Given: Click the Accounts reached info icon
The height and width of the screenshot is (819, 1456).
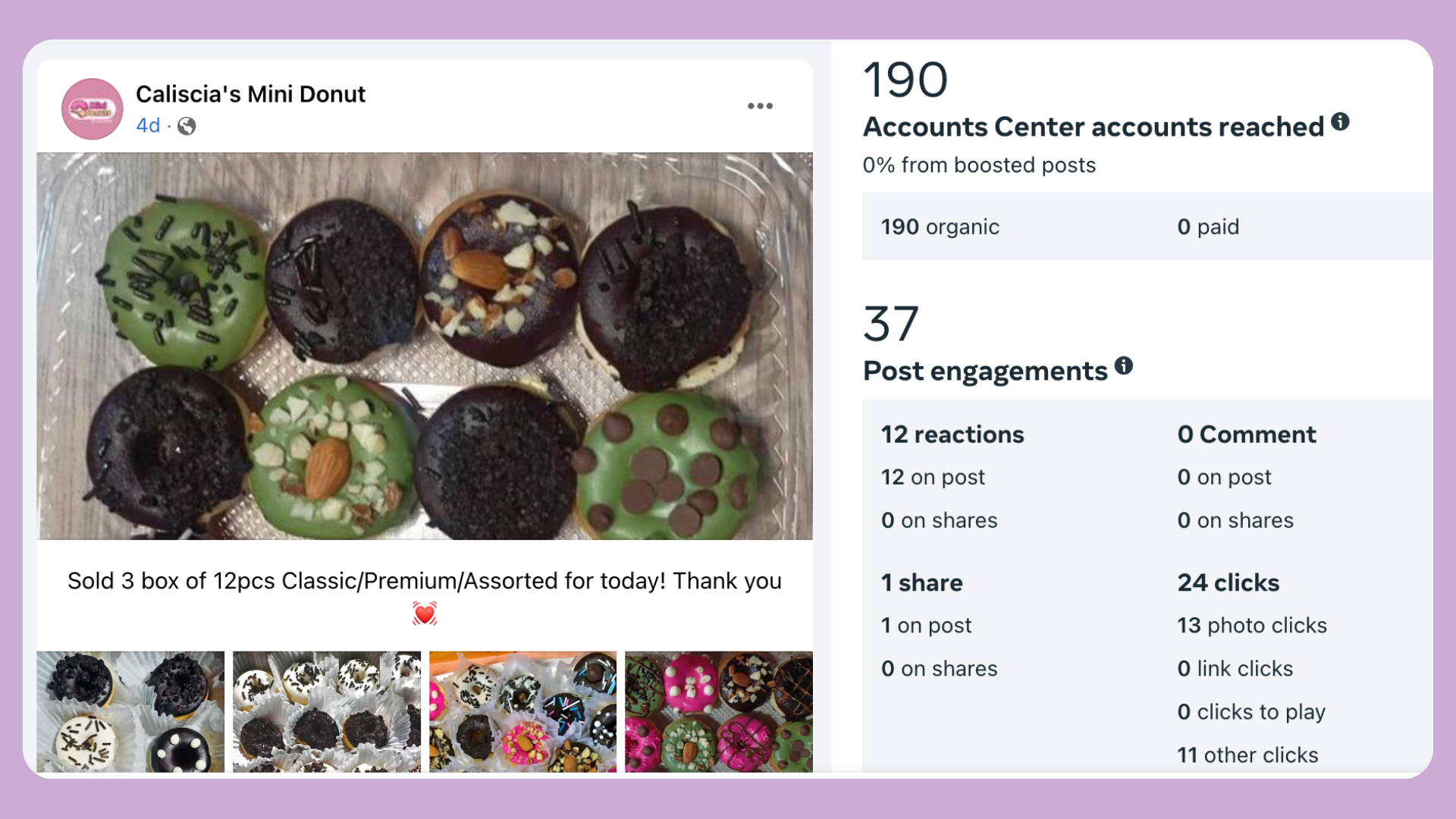Looking at the screenshot, I should click(x=1340, y=121).
